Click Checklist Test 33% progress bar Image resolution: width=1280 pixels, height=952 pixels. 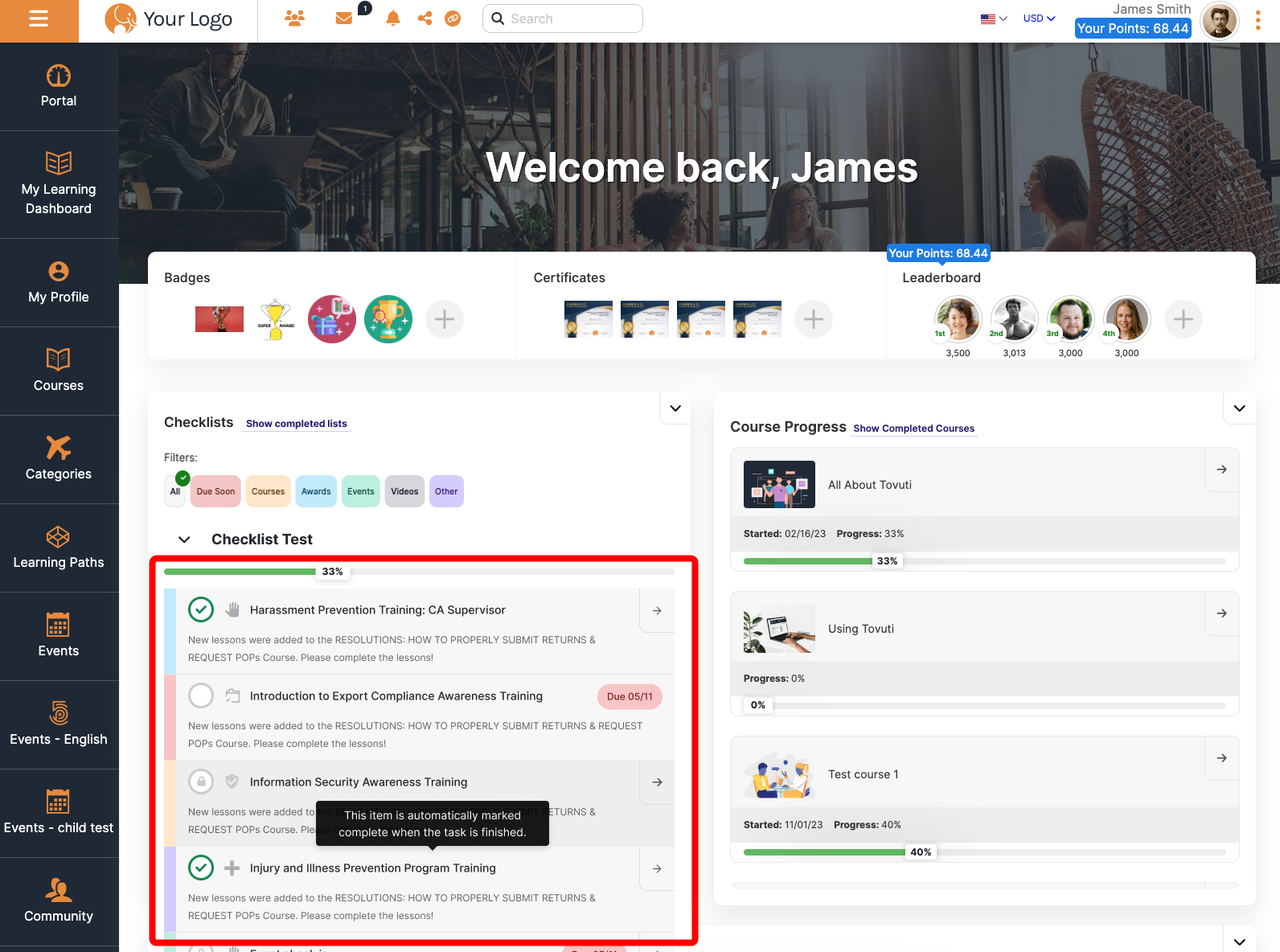[419, 572]
